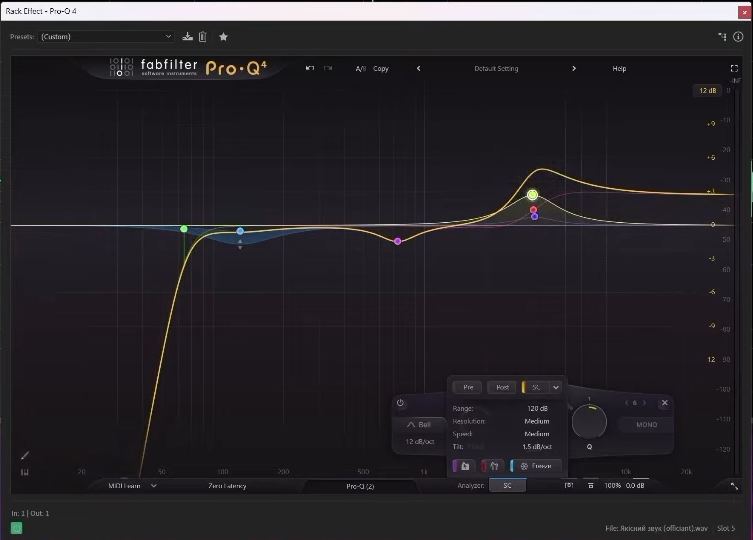This screenshot has height=540, width=753.
Task: Open the Zero Latency processing mode menu
Action: pos(227,486)
